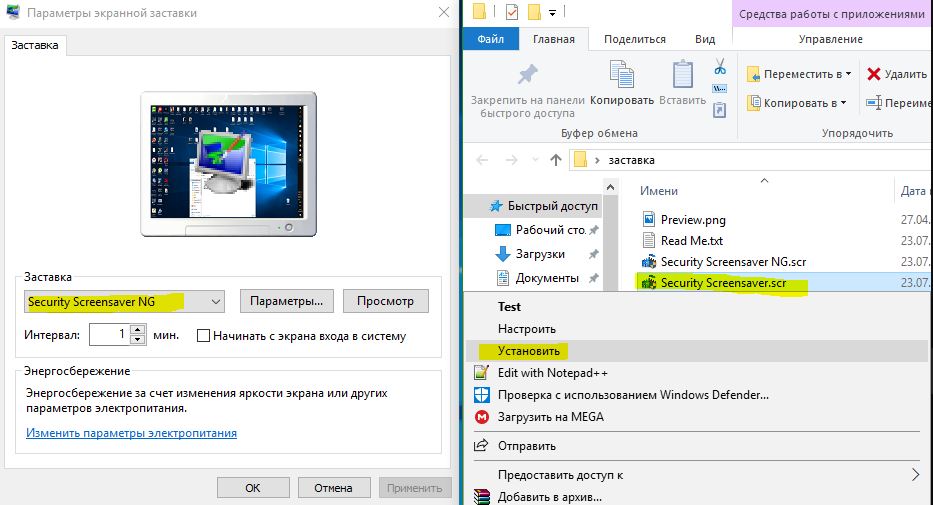The image size is (933, 505).
Task: Click the Back arrow in Explorer navigation
Action: 483,159
